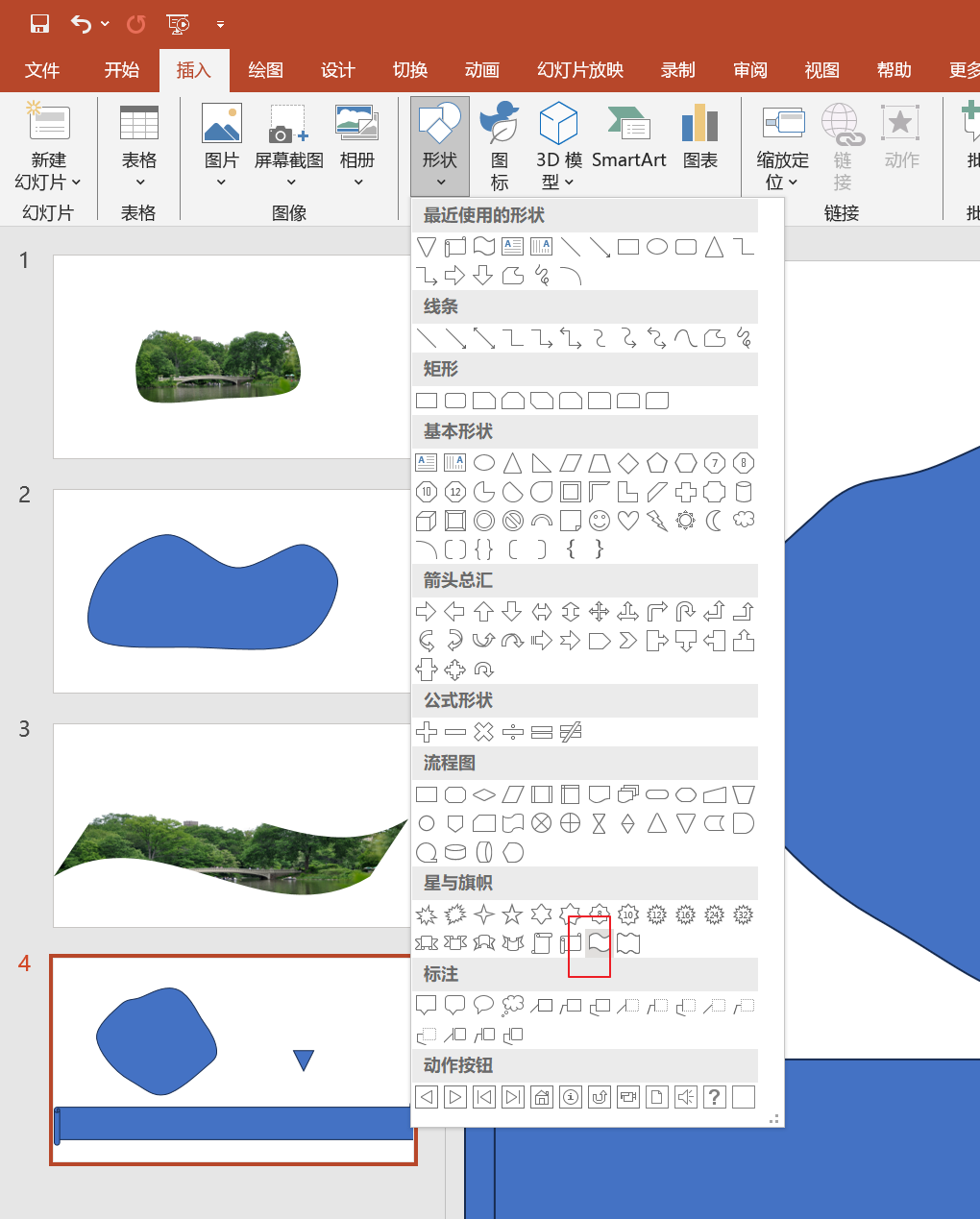Start slideshow from beginning via toolbar icon
The height and width of the screenshot is (1219, 980).
(178, 23)
